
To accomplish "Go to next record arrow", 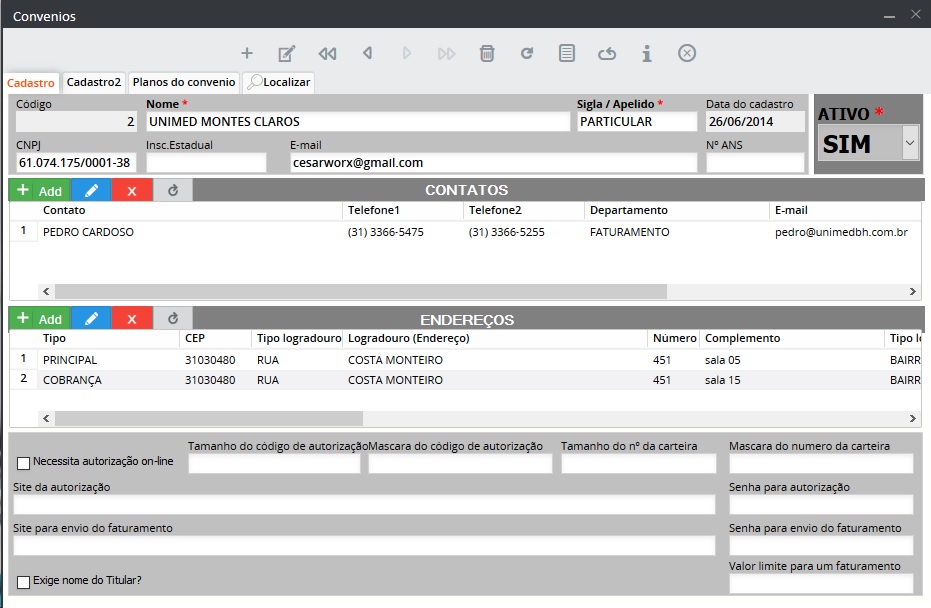I will coord(407,53).
